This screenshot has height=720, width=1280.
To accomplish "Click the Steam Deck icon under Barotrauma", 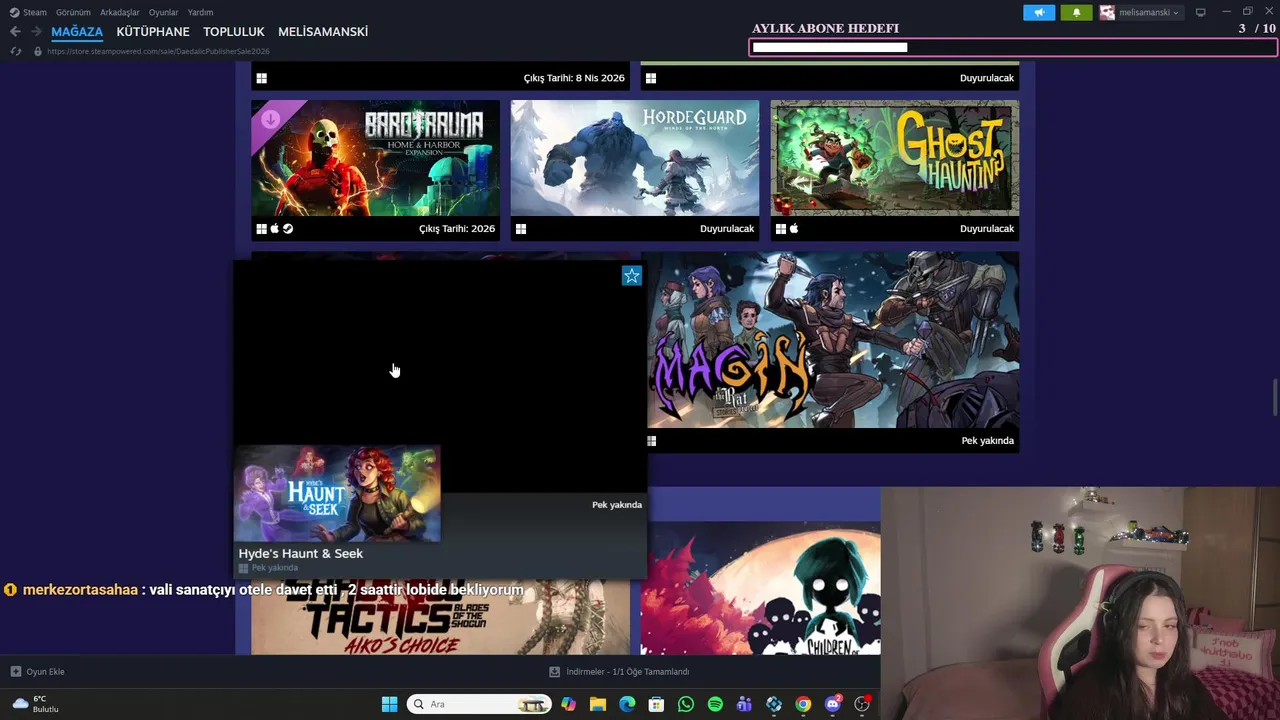I will pyautogui.click(x=288, y=229).
